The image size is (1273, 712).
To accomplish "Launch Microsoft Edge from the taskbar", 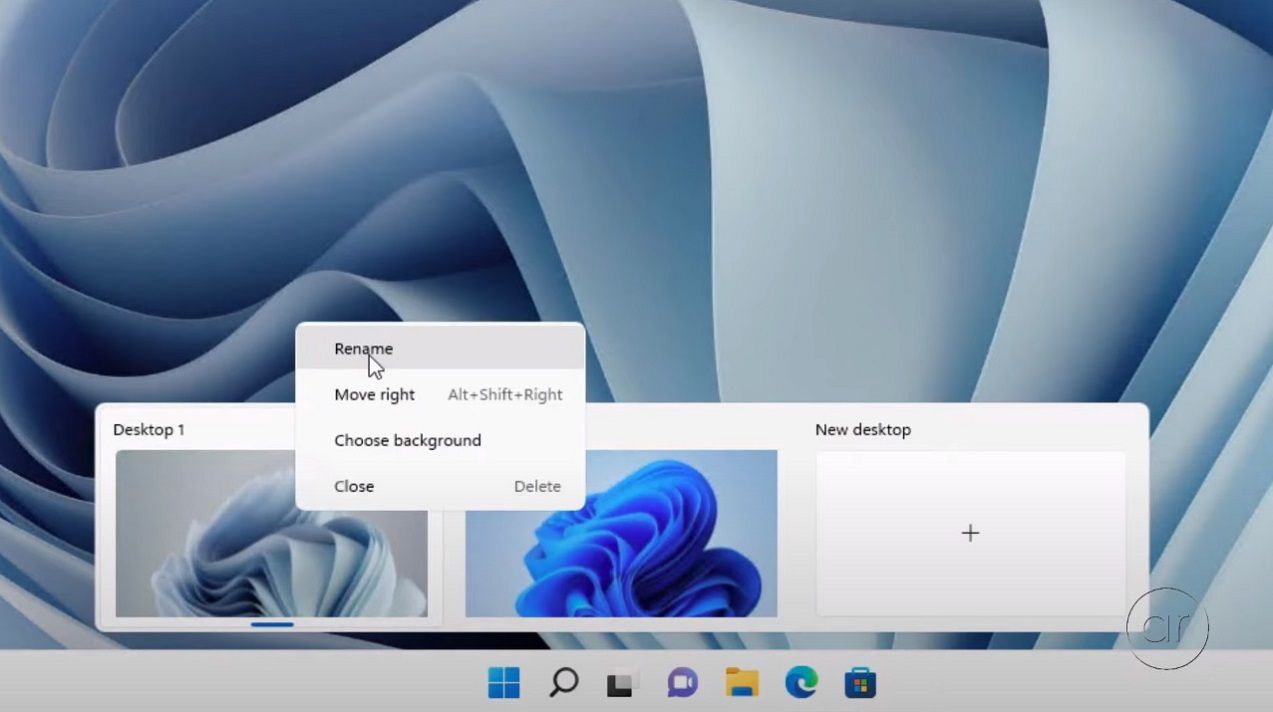I will pos(801,683).
